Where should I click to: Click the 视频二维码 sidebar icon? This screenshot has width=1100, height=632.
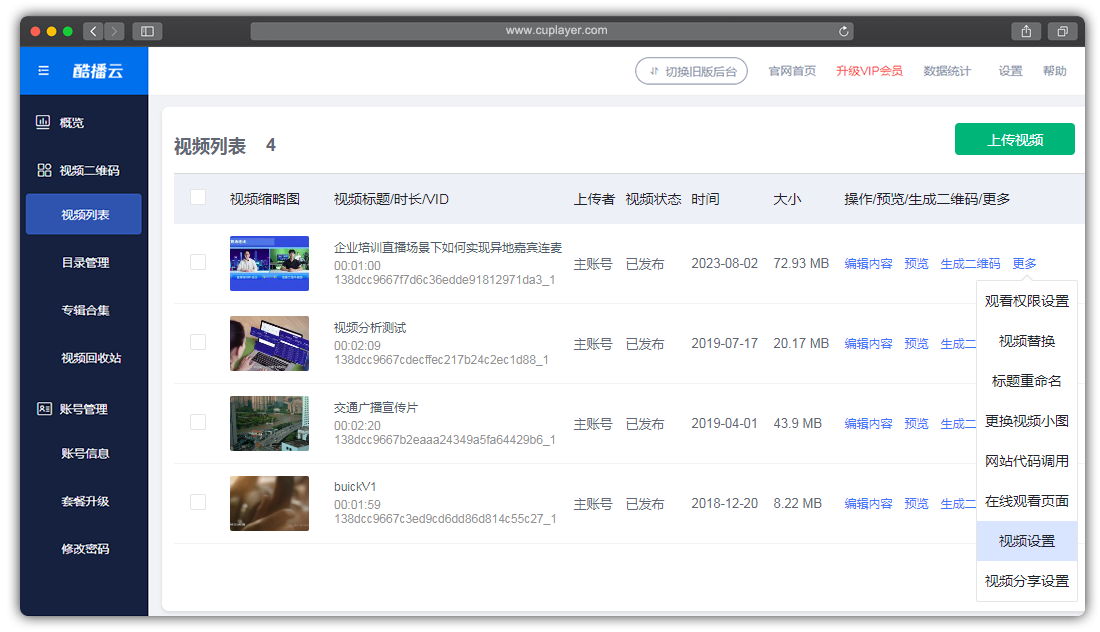point(44,170)
